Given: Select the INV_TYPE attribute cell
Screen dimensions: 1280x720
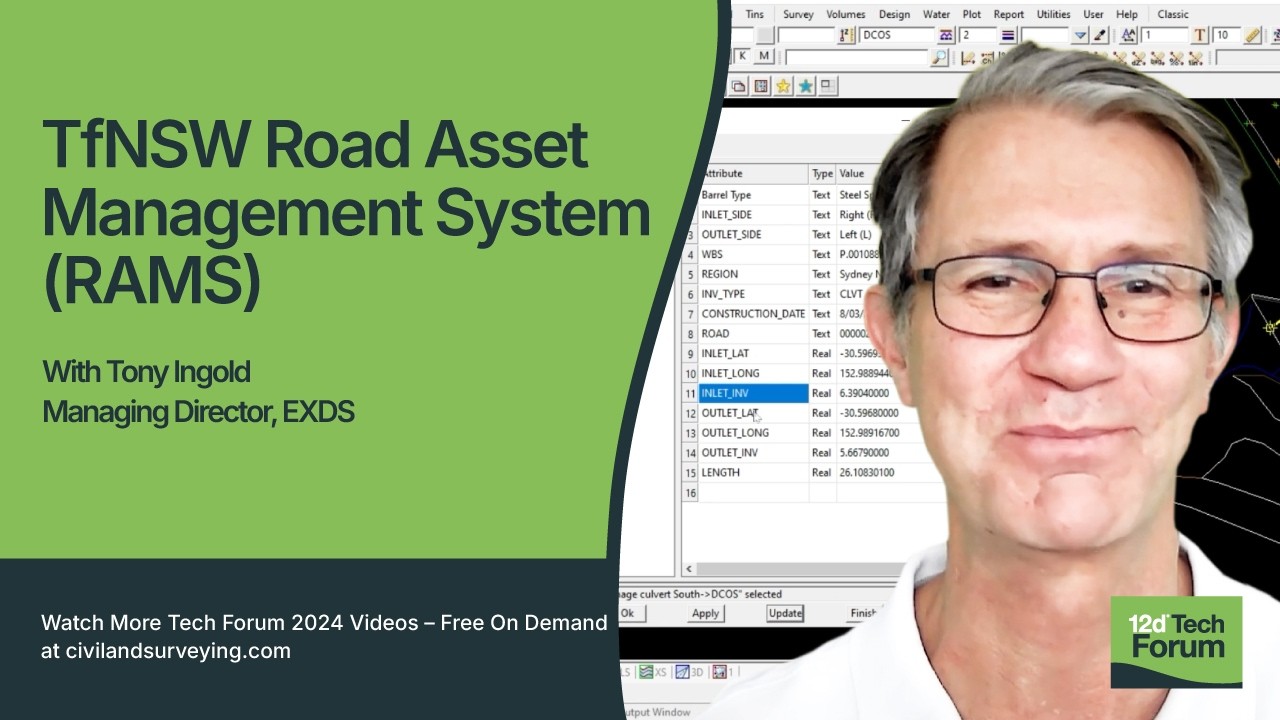Looking at the screenshot, I should coord(754,294).
